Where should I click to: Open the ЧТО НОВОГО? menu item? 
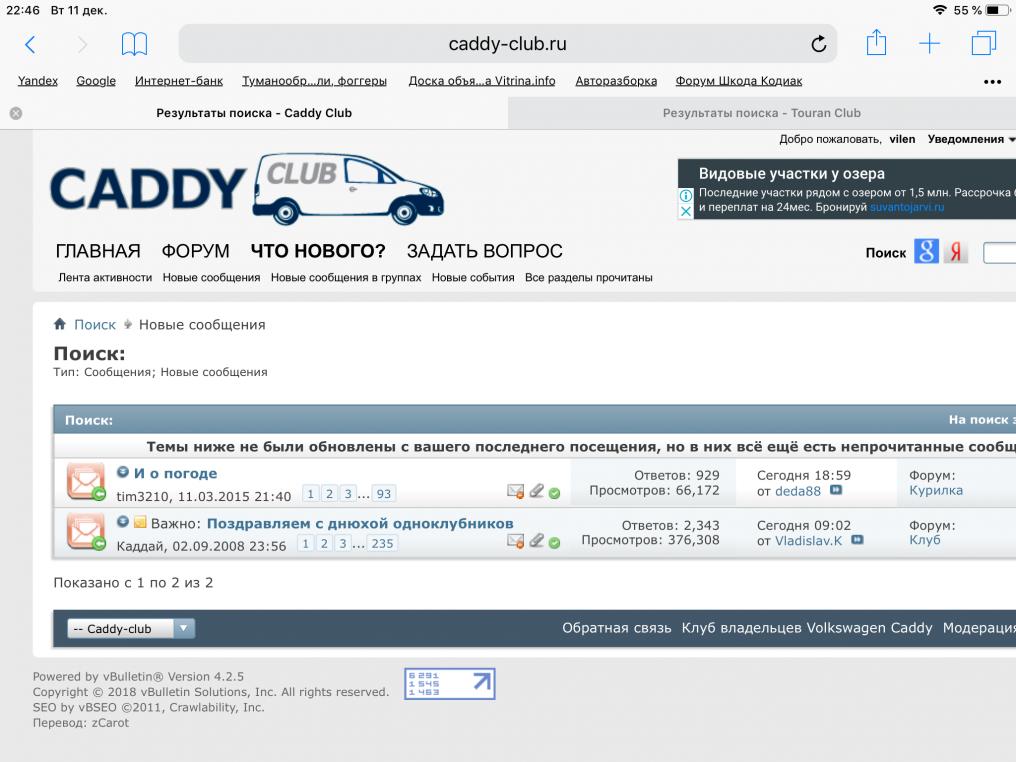click(318, 251)
